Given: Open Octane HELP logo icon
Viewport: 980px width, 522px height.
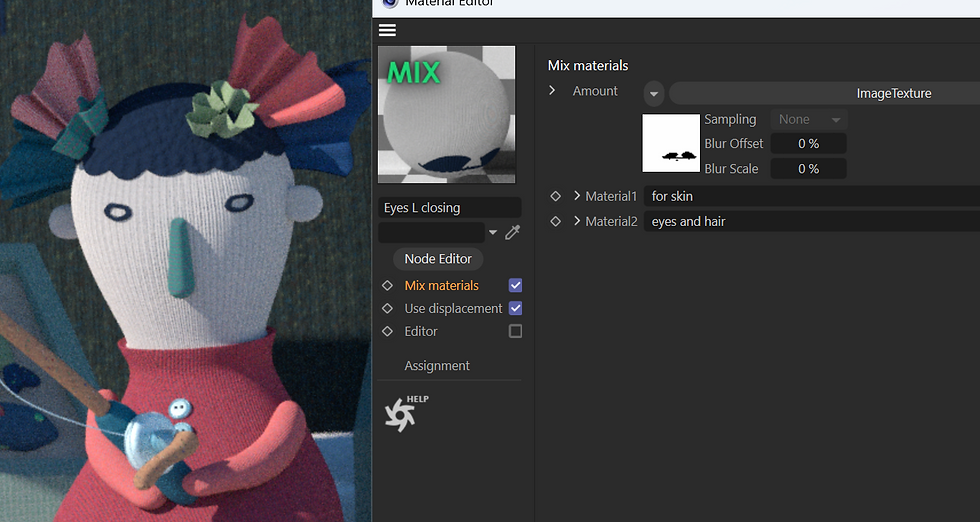Looking at the screenshot, I should [x=406, y=413].
